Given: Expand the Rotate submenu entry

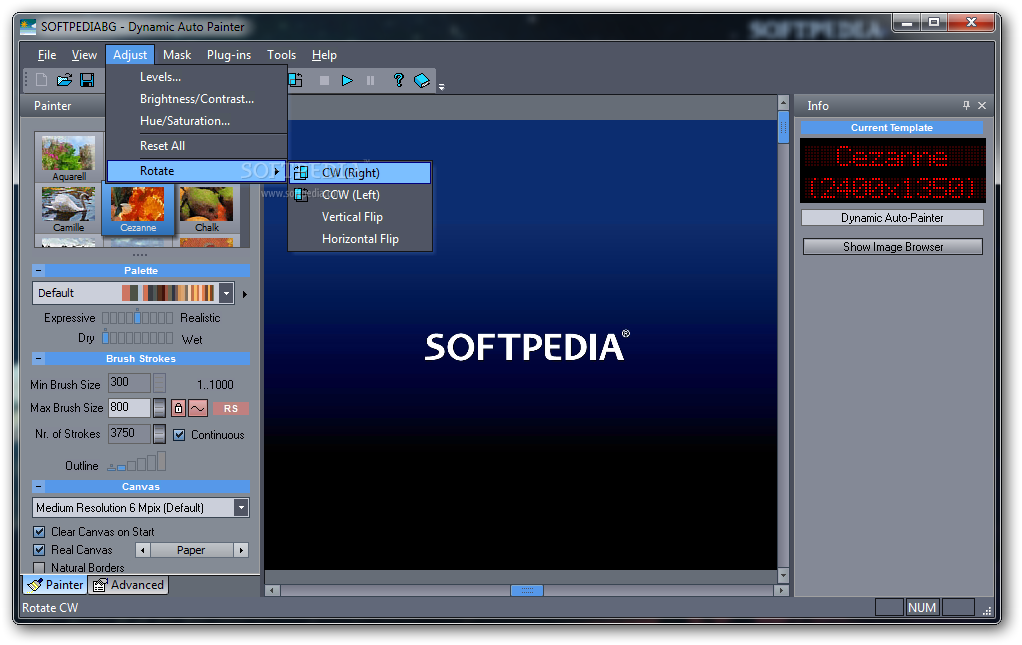Looking at the screenshot, I should 197,171.
